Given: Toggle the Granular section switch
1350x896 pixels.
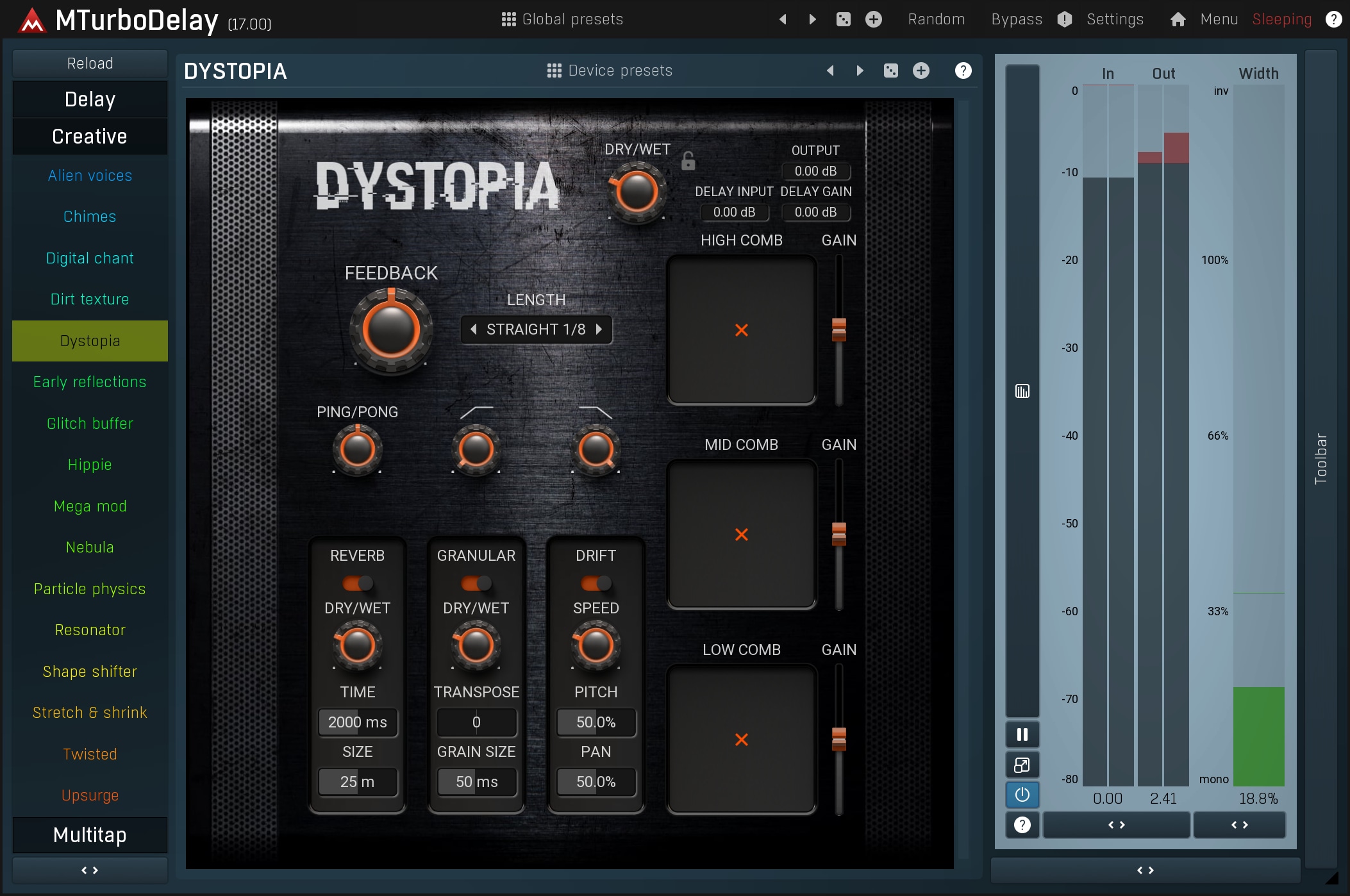Looking at the screenshot, I should point(476,583).
